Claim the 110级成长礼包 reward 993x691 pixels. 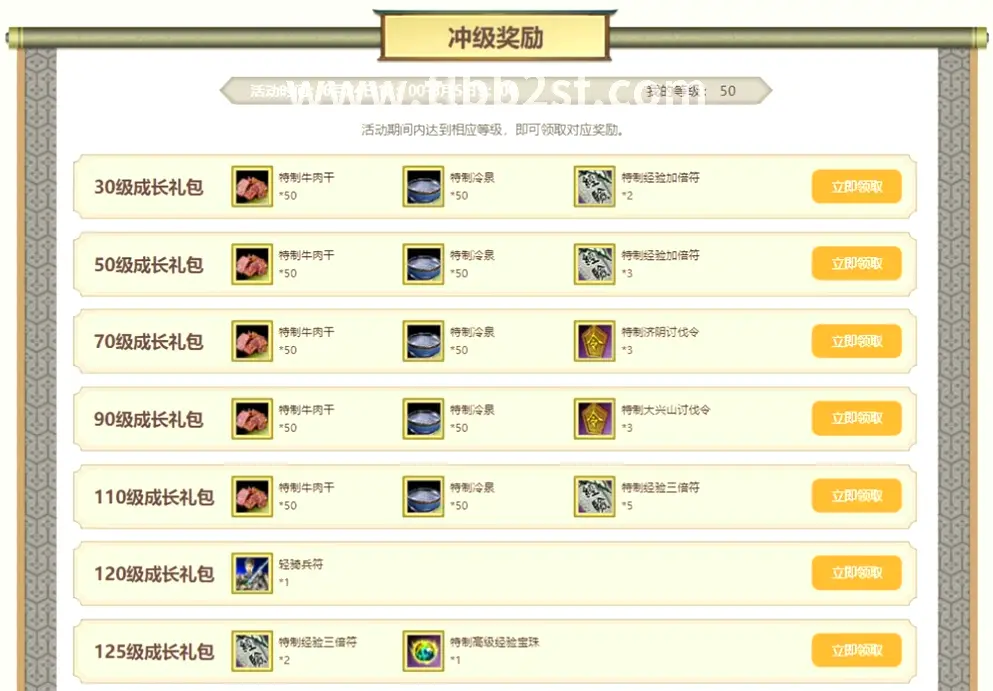coord(856,496)
